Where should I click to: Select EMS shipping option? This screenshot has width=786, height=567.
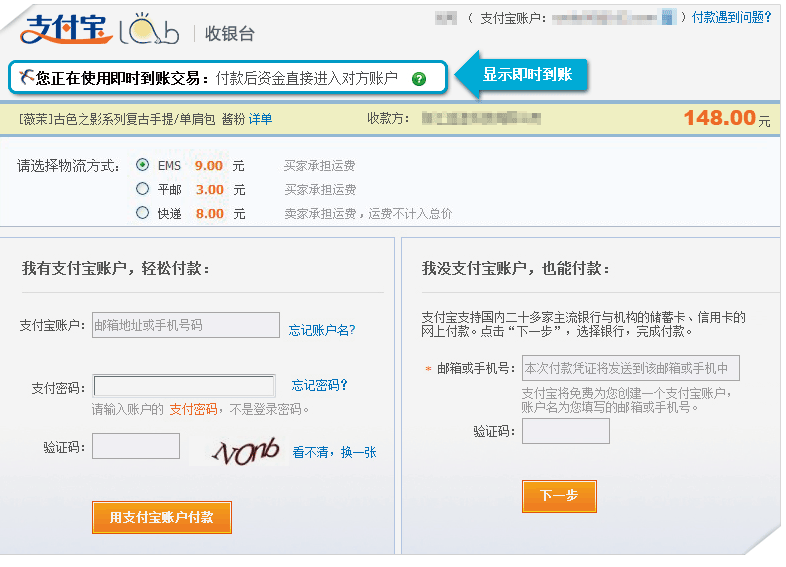[143, 164]
